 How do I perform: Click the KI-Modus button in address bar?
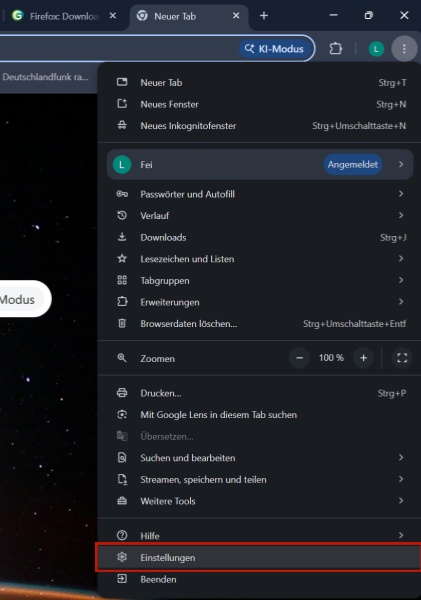[x=275, y=49]
